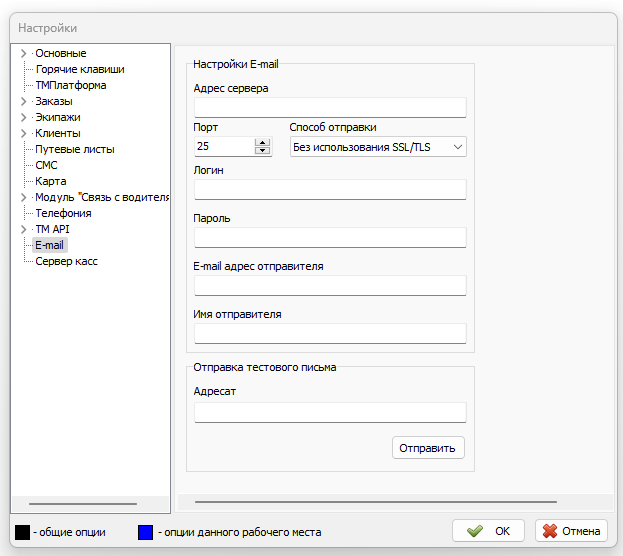Select Основные in settings tree
The image size is (623, 556).
(60, 53)
